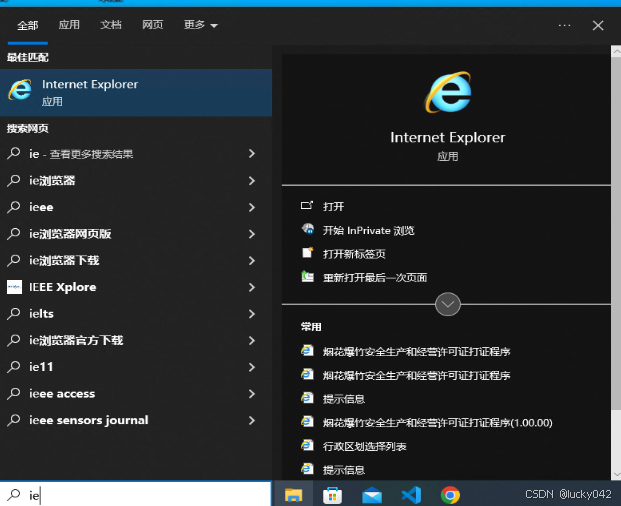Viewport: 621px width, 506px height.
Task: Click search icon beside 'ie11' suggestion
Action: 13,366
